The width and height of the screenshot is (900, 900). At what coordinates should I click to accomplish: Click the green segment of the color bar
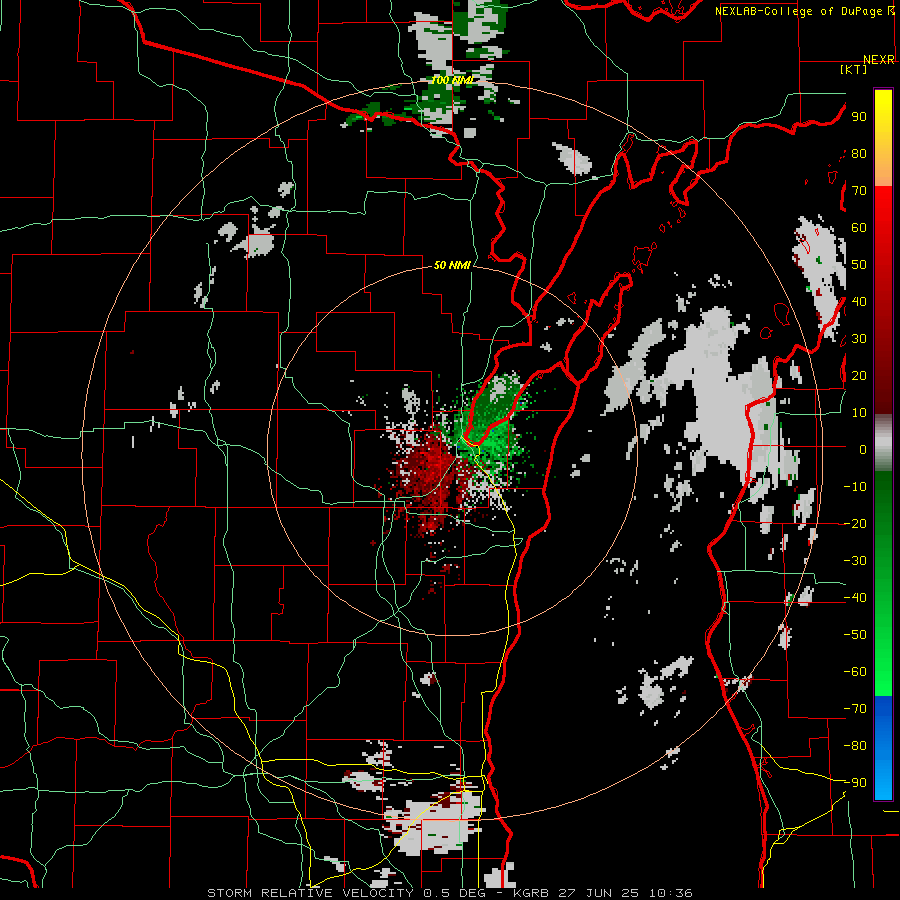[883, 583]
